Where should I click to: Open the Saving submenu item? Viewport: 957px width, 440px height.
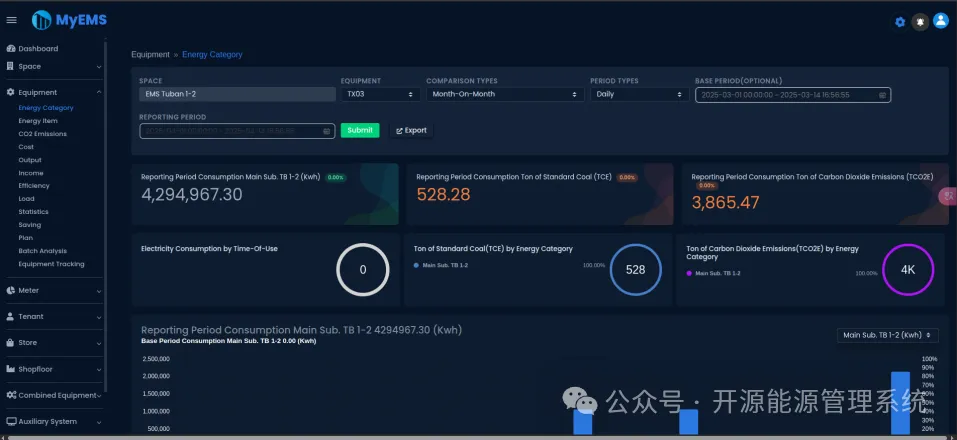(x=29, y=225)
